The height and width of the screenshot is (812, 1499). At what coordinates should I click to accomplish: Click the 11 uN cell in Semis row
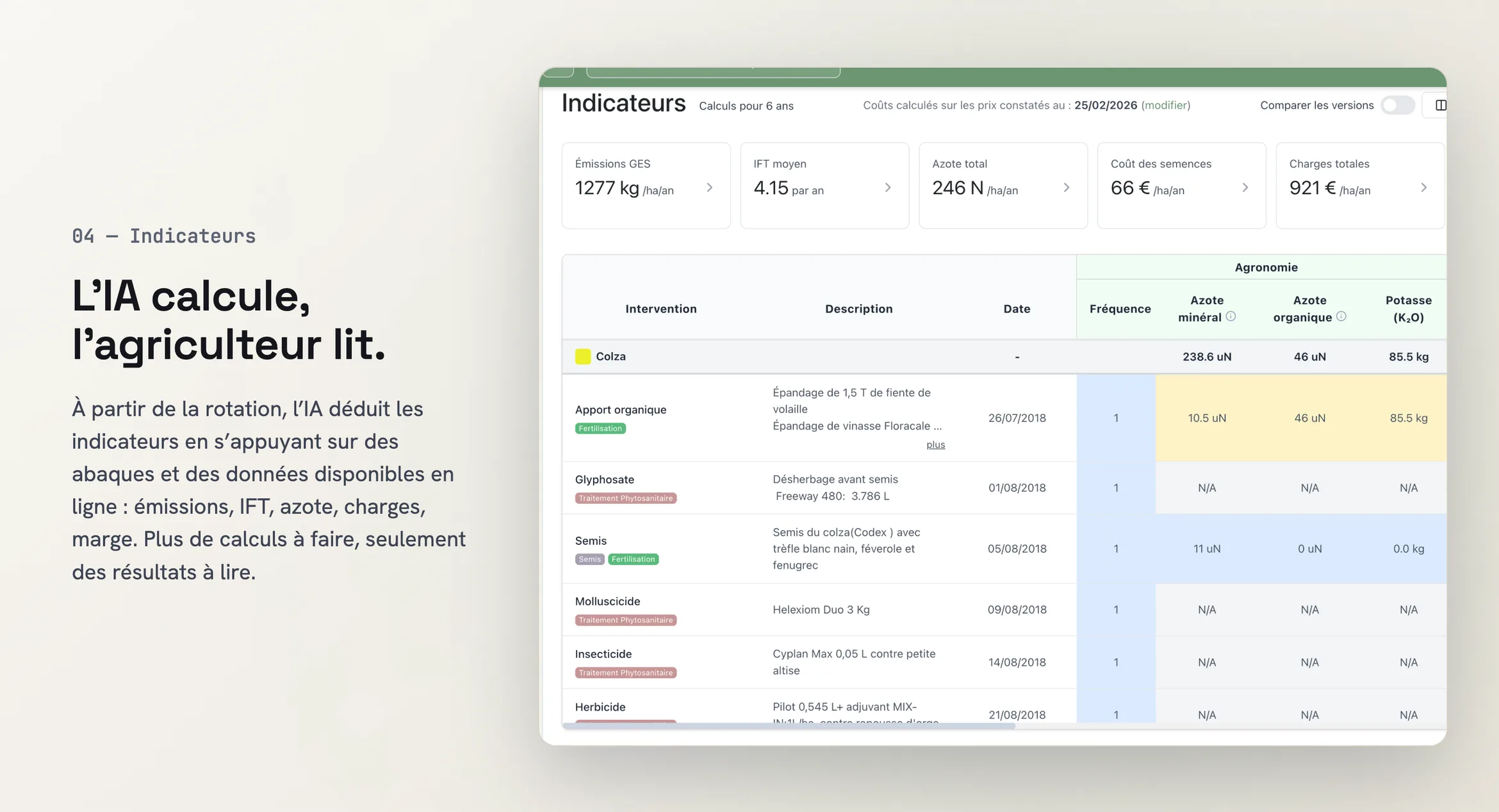tap(1207, 549)
